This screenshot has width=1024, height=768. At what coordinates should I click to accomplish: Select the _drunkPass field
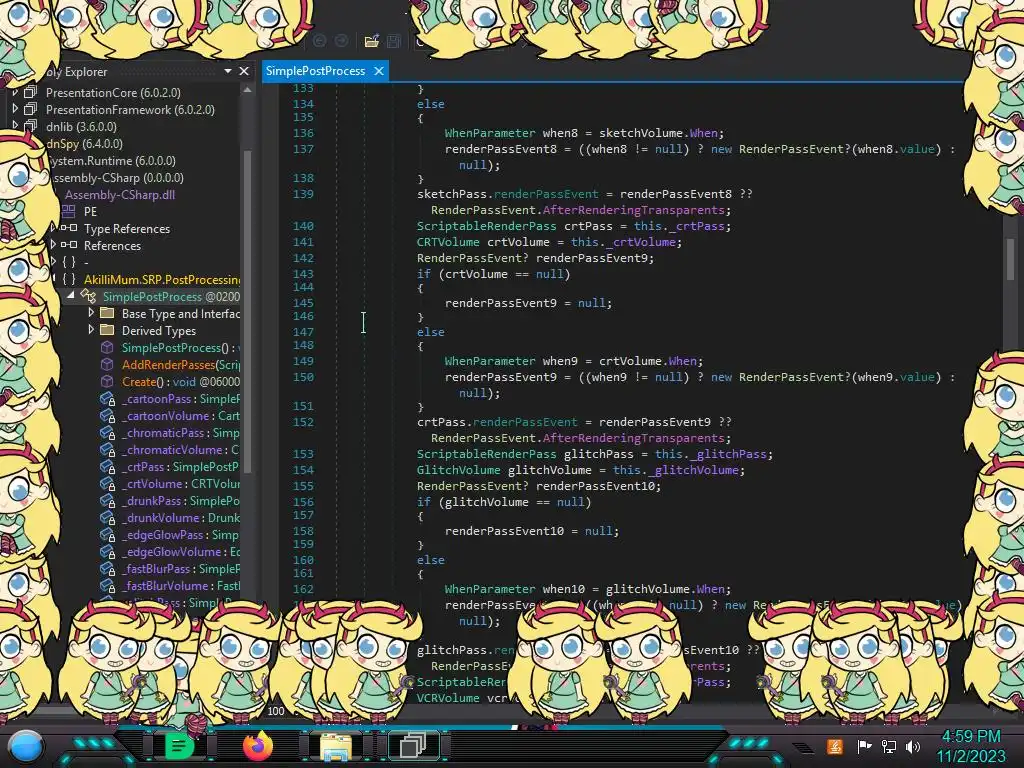(x=181, y=500)
